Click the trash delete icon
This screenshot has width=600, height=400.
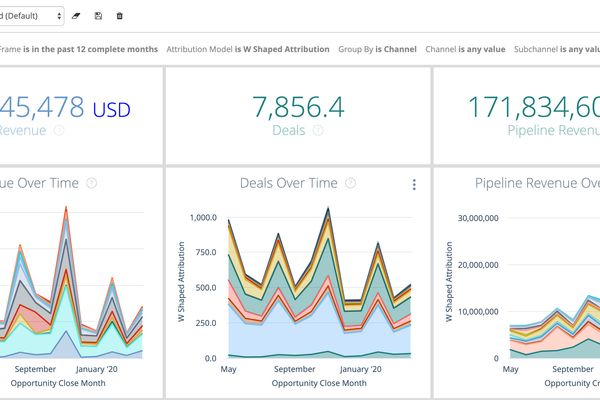click(x=119, y=16)
